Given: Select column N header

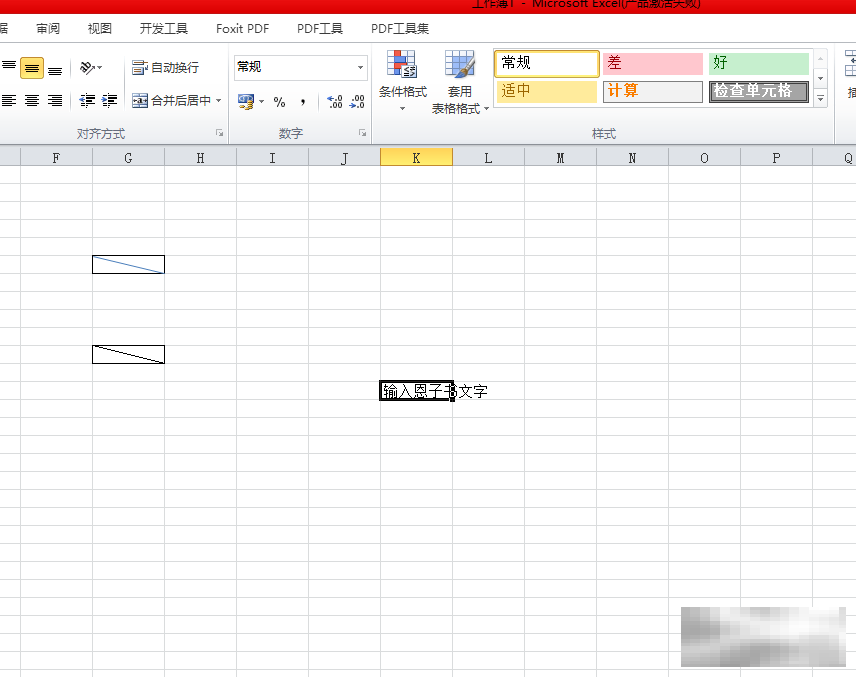Looking at the screenshot, I should pos(633,158).
